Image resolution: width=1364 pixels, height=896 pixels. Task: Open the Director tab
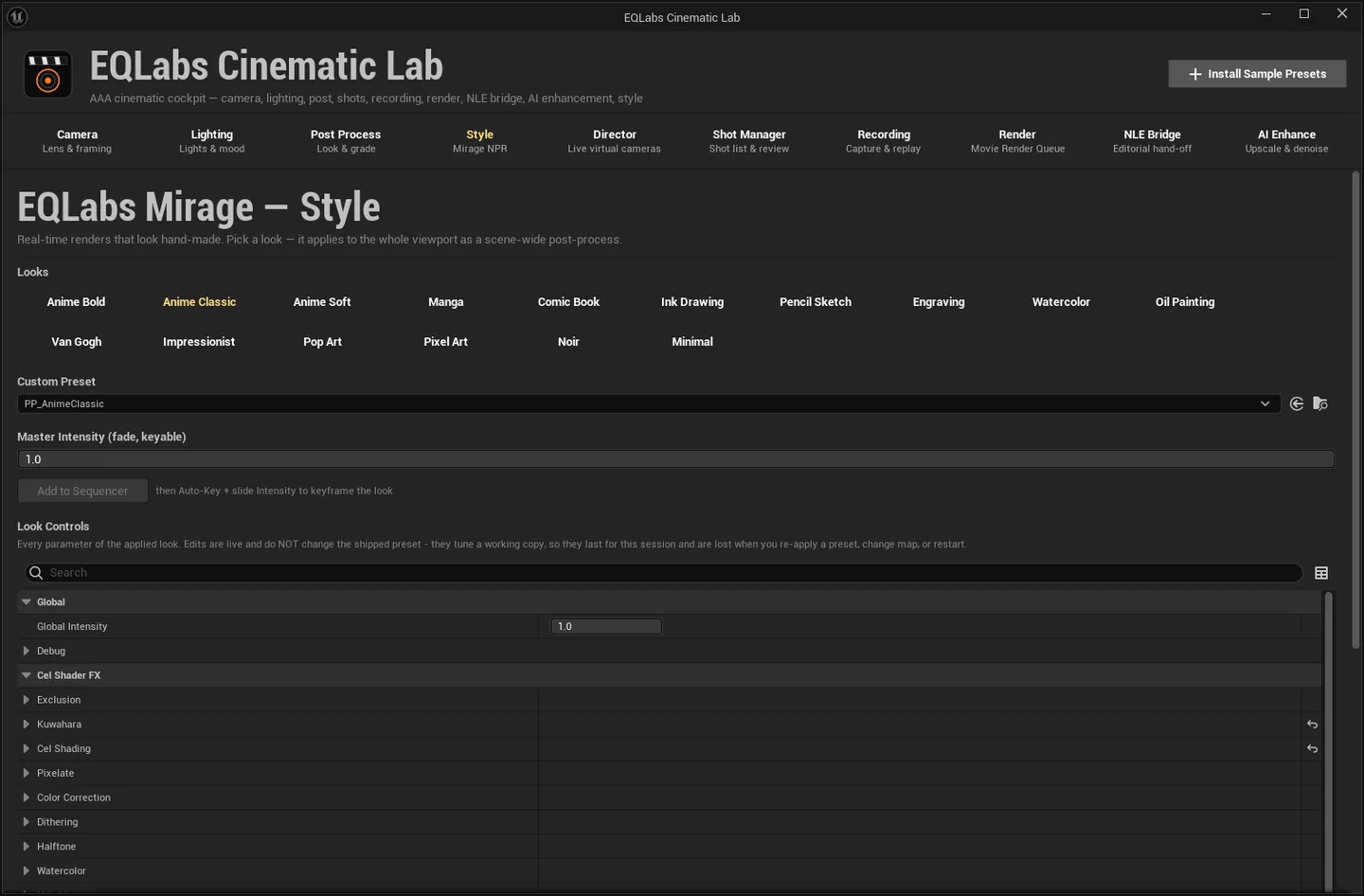(x=615, y=141)
